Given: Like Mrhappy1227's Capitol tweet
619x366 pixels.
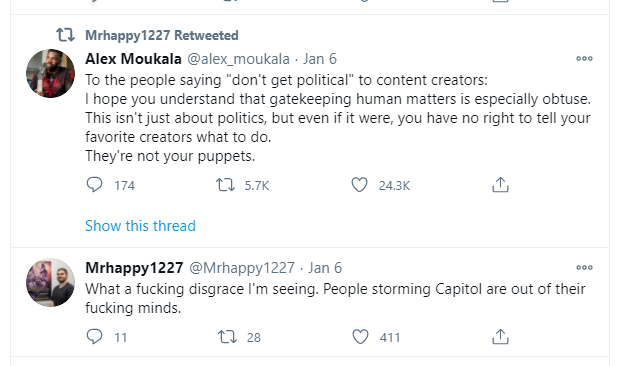Looking at the screenshot, I should pyautogui.click(x=360, y=337).
